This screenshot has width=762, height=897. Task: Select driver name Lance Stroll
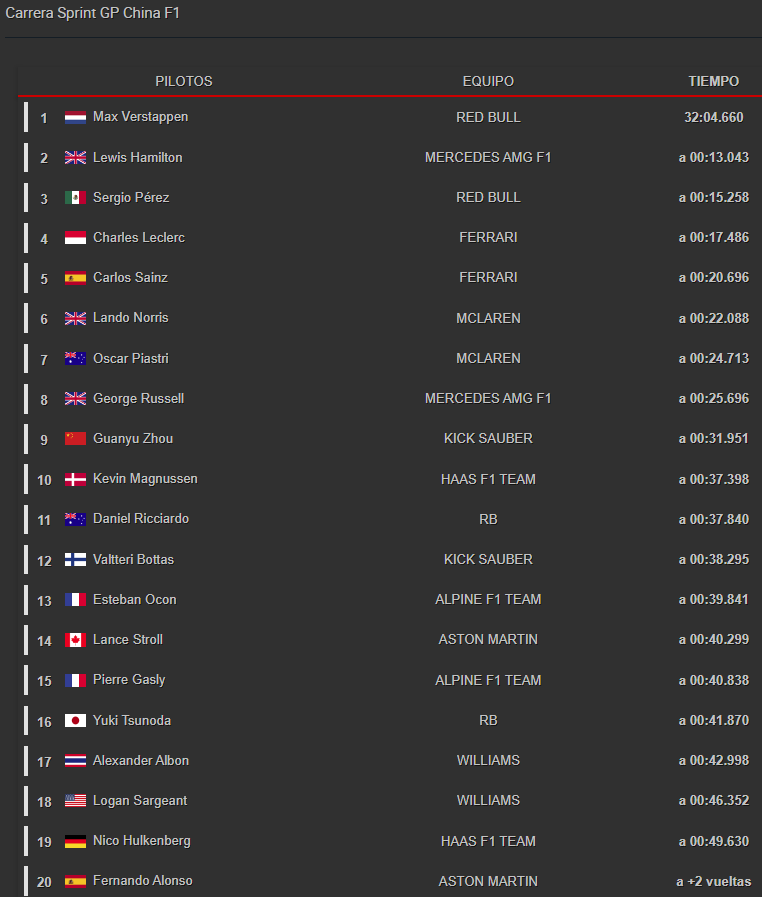(x=128, y=640)
